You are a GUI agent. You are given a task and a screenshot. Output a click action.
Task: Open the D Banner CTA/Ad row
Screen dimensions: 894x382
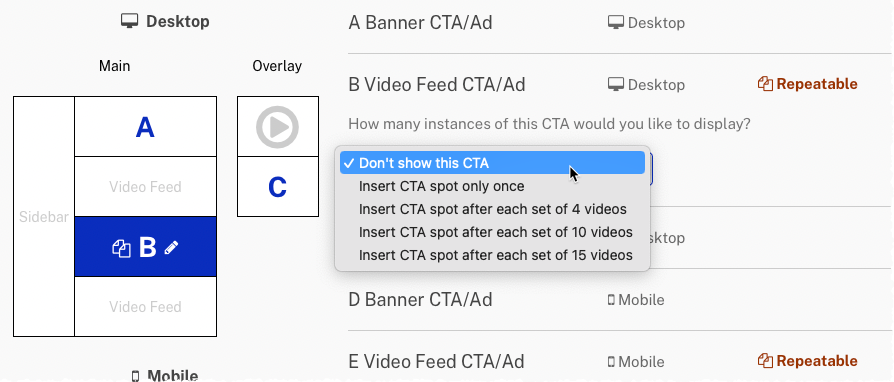tap(620, 300)
